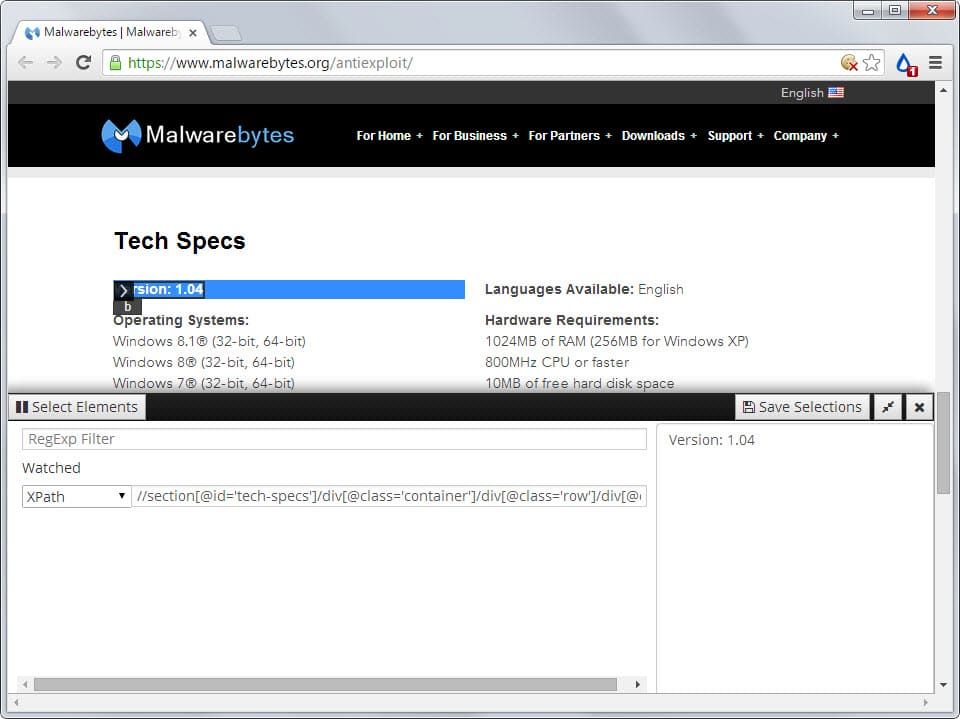The width and height of the screenshot is (960, 719).
Task: Expand the For Home menu
Action: click(389, 136)
